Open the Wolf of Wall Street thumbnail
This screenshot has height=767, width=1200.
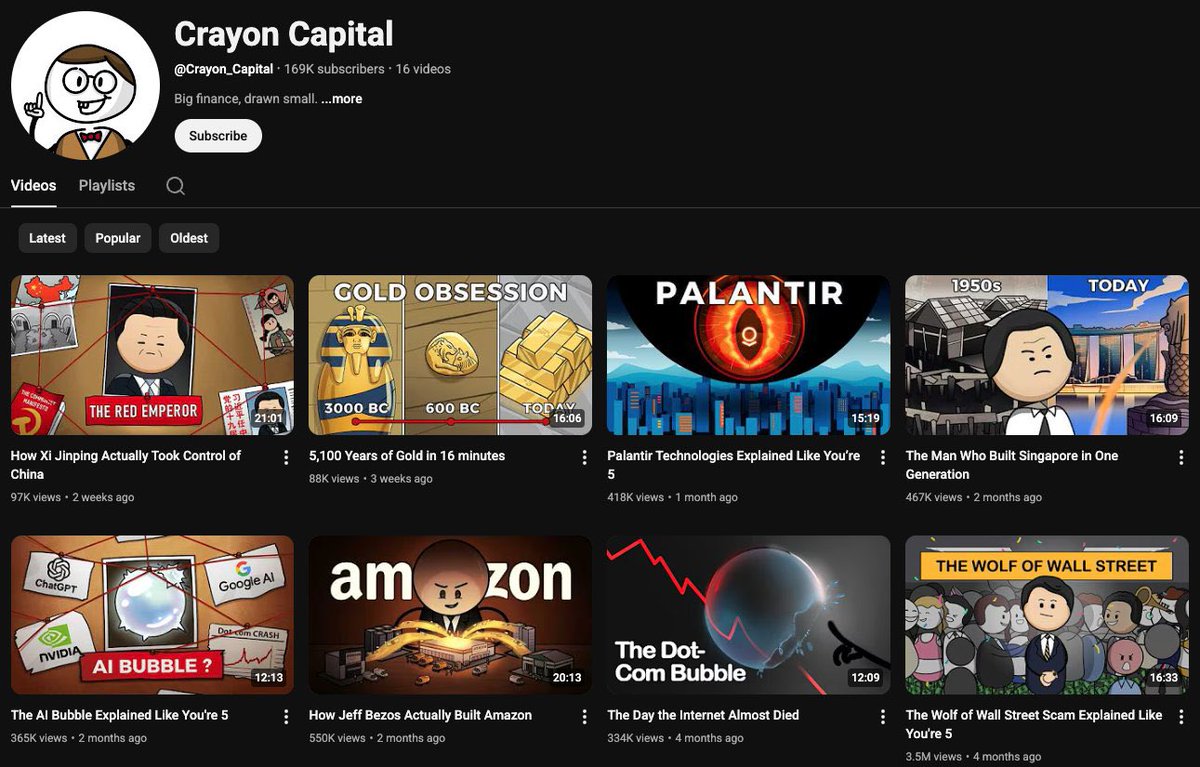click(1047, 615)
